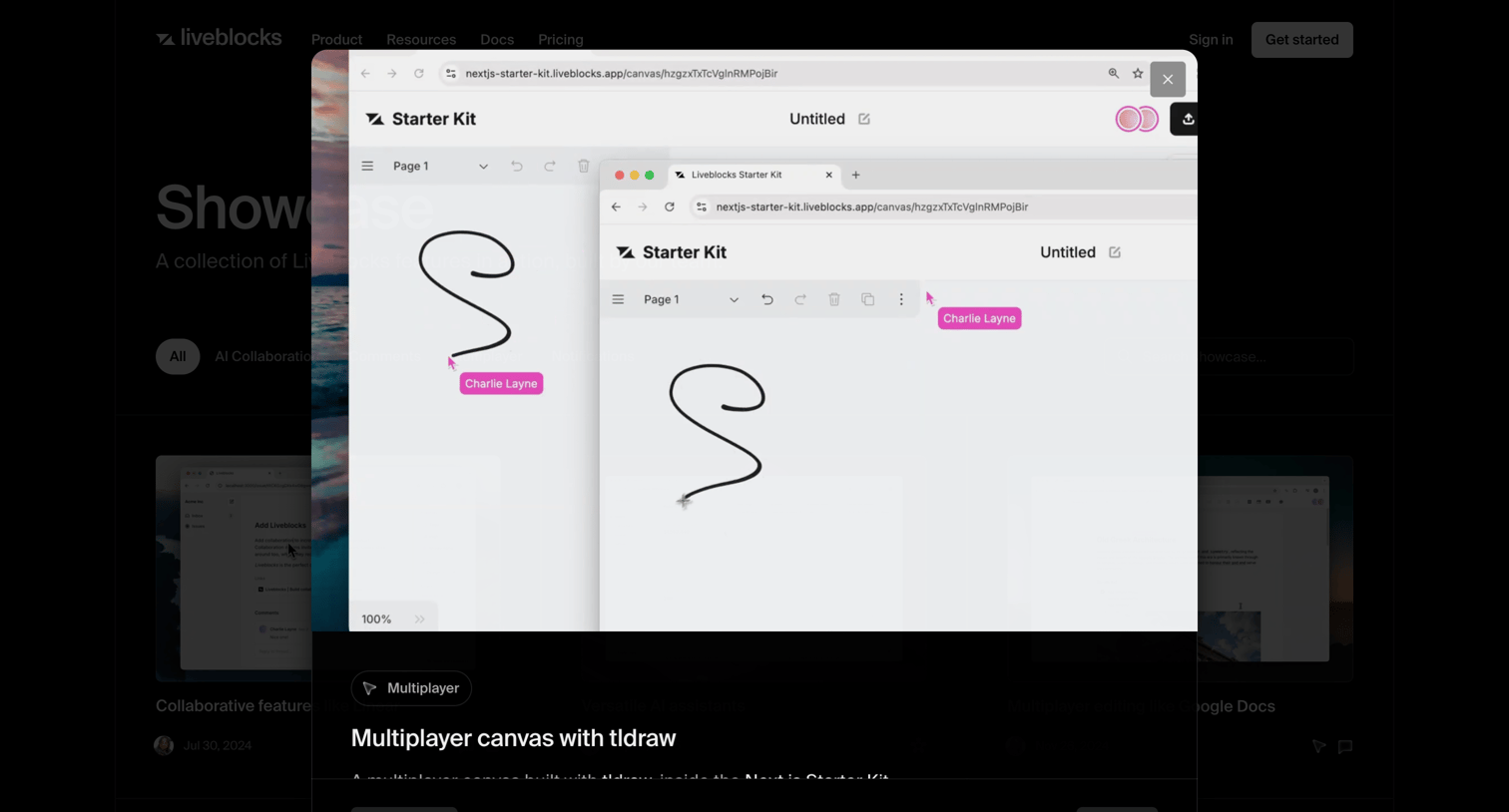Open the hamburger menu in inner canvas toolbar
This screenshot has height=812, width=1509.
[x=618, y=299]
